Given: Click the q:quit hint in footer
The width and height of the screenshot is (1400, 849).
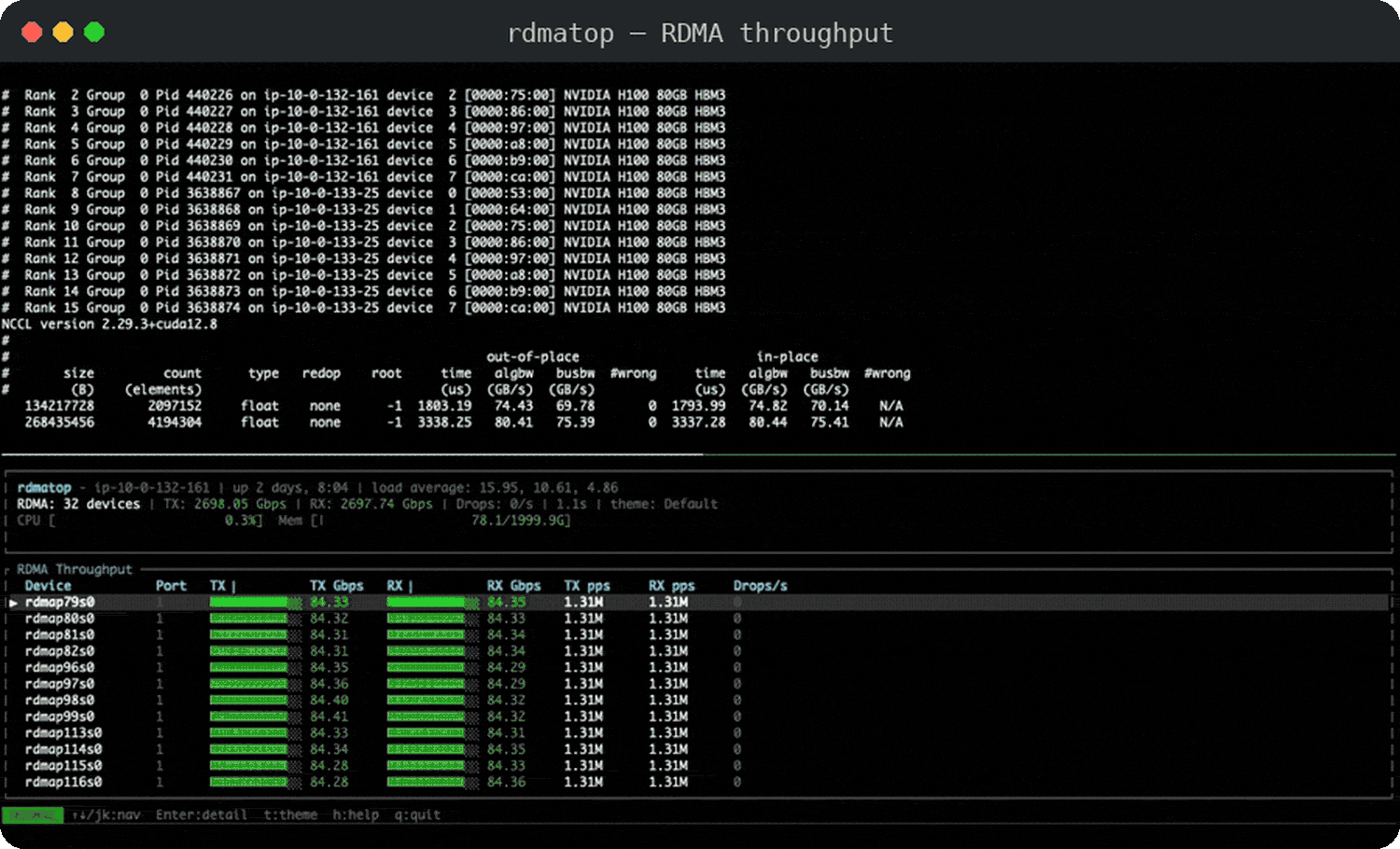Looking at the screenshot, I should coord(417,814).
